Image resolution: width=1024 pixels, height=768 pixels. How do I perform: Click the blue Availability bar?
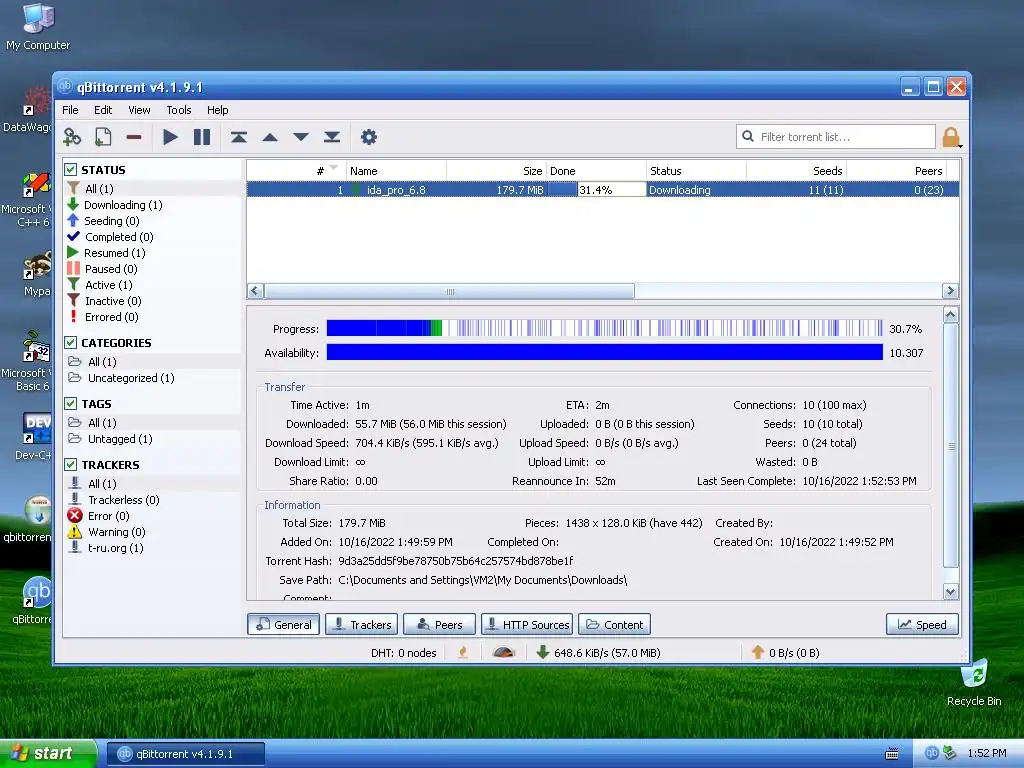(605, 353)
